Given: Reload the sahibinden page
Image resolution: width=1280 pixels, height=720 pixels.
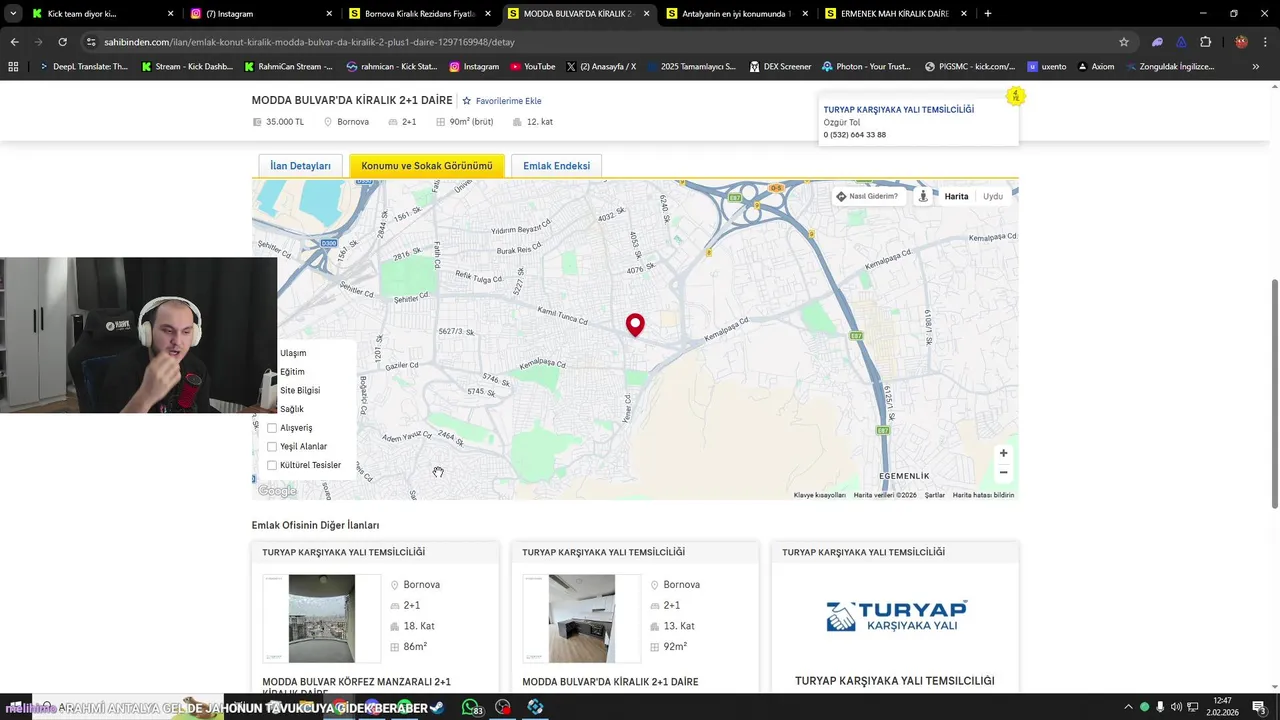Looking at the screenshot, I should coord(62,42).
